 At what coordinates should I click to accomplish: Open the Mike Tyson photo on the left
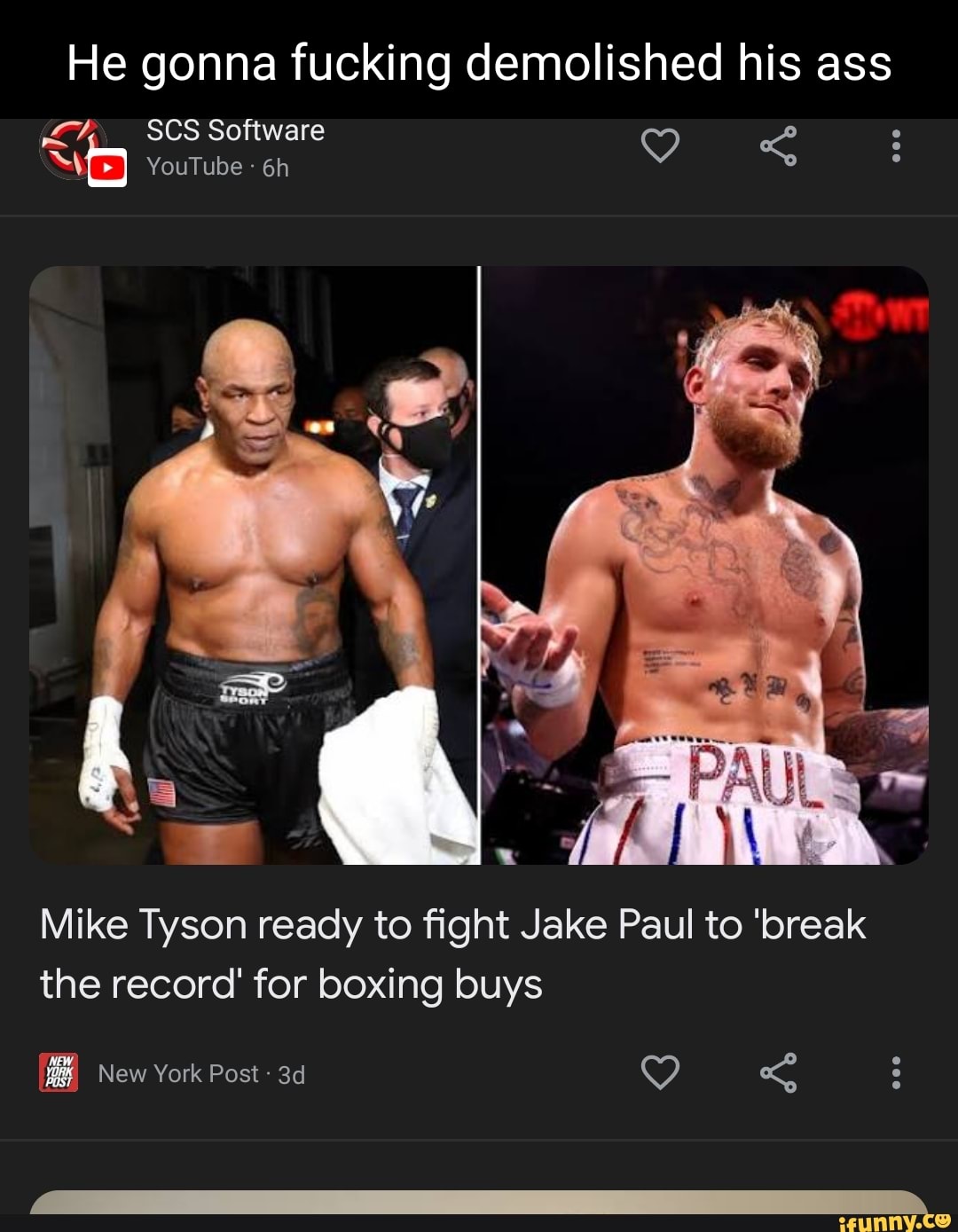[x=254, y=565]
